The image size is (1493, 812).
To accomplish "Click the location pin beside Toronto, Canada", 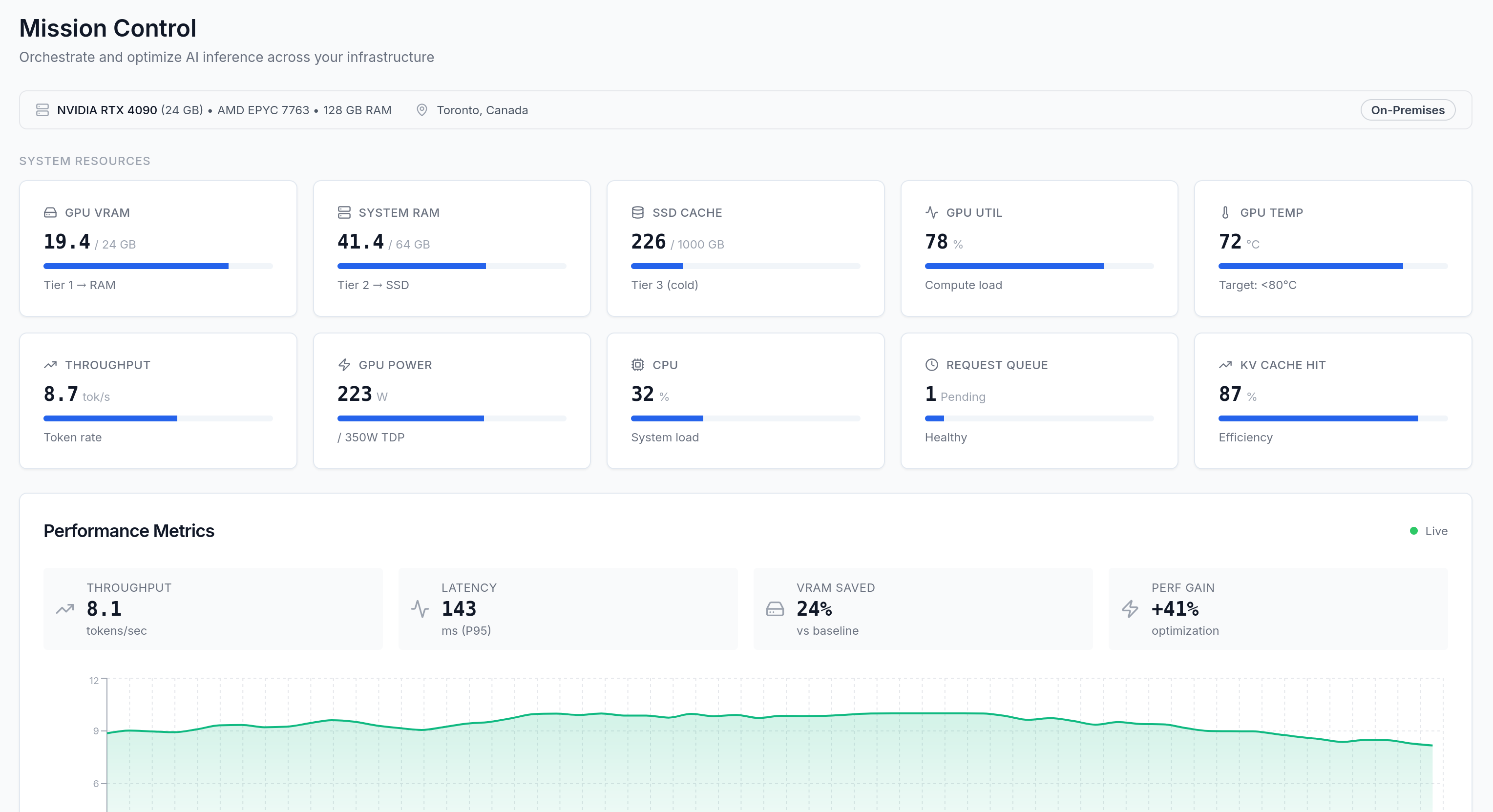I will click(421, 109).
